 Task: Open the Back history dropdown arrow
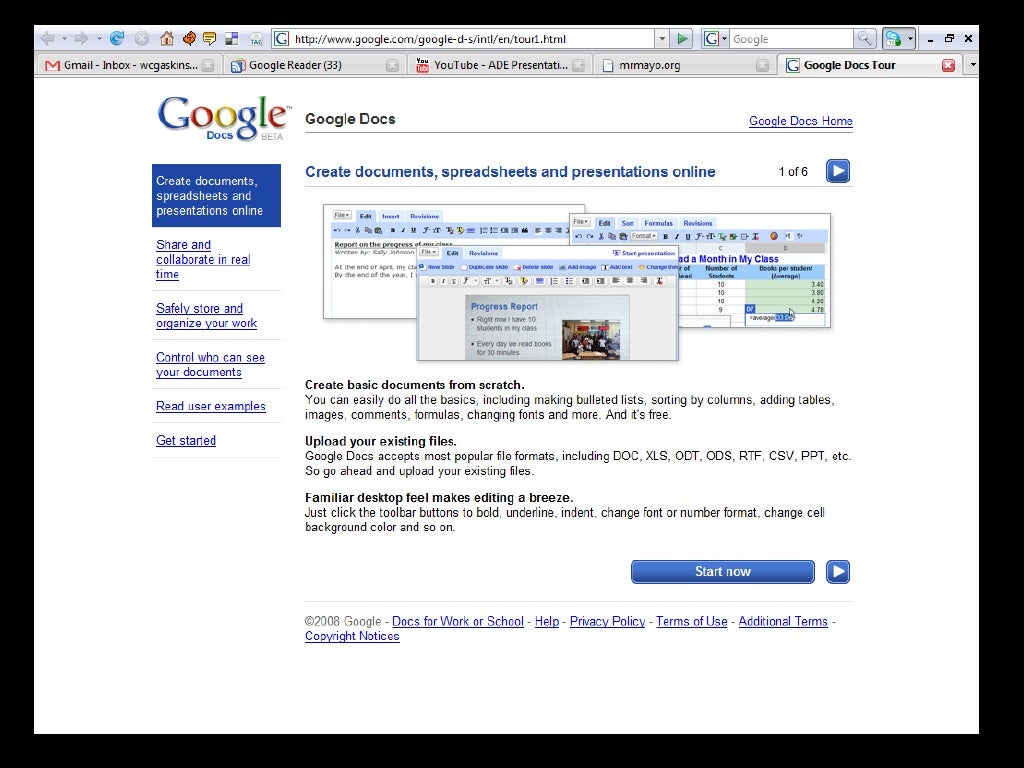(64, 39)
